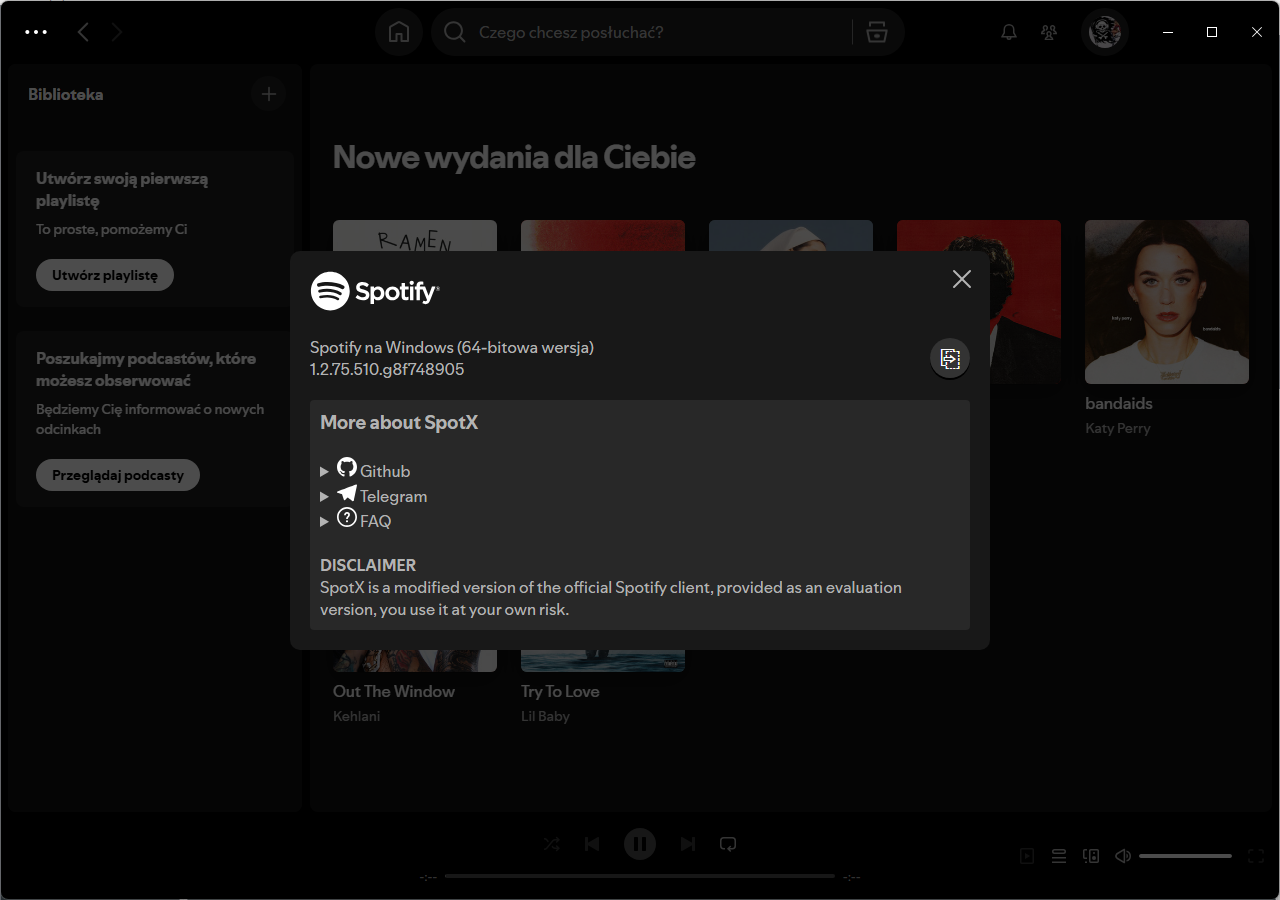Click "To proste, pomożemy Ci" text
This screenshot has height=900, width=1280.
click(x=112, y=229)
